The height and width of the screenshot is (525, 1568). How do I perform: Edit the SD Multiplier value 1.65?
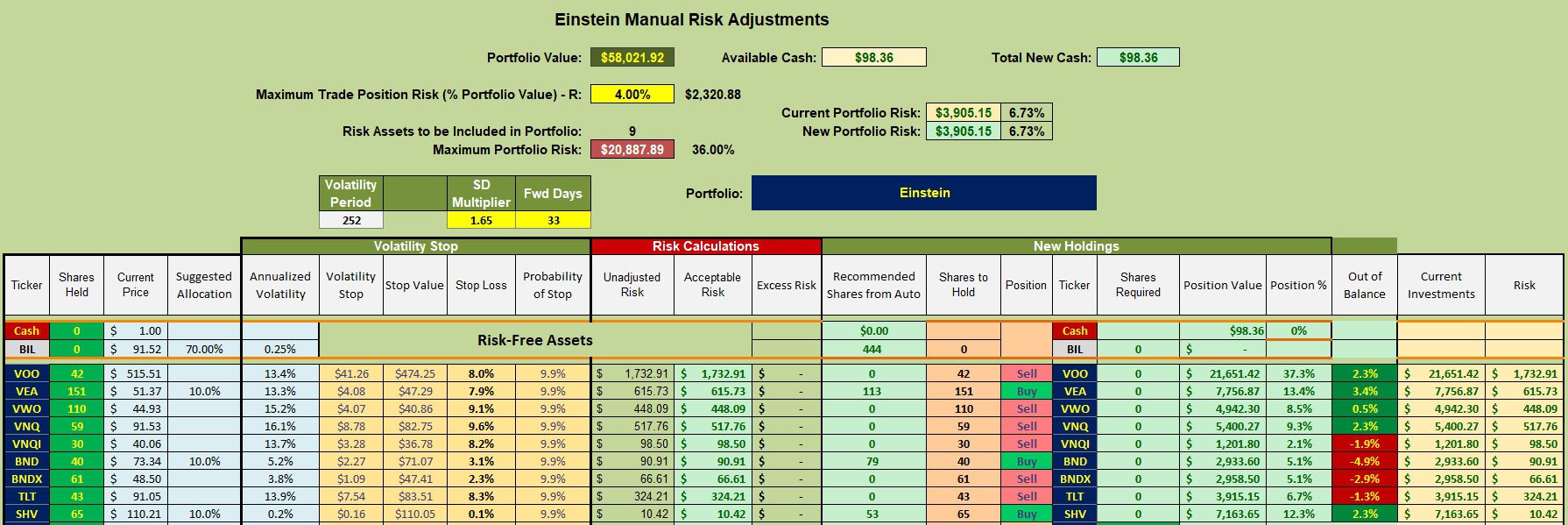point(481,221)
